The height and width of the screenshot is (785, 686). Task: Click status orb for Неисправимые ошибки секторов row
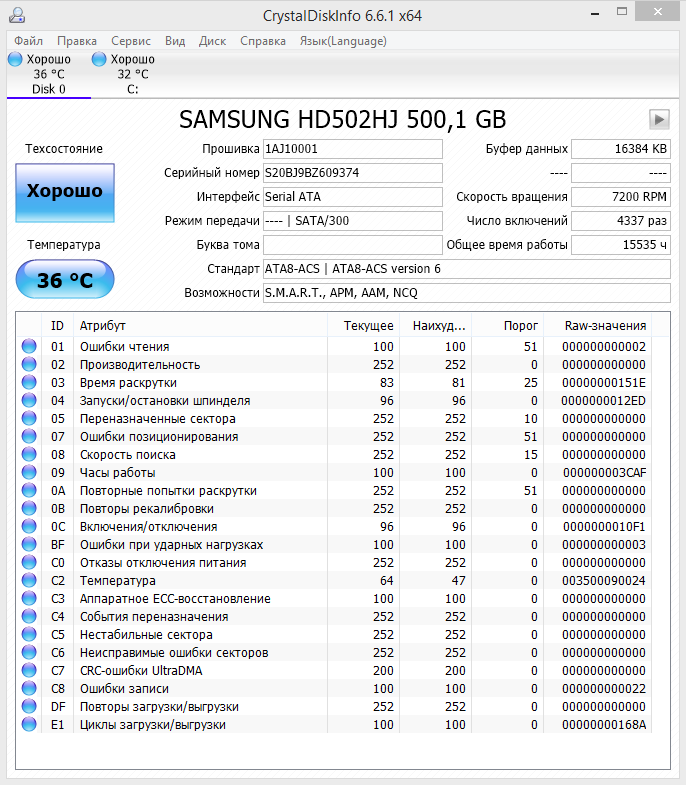29,653
